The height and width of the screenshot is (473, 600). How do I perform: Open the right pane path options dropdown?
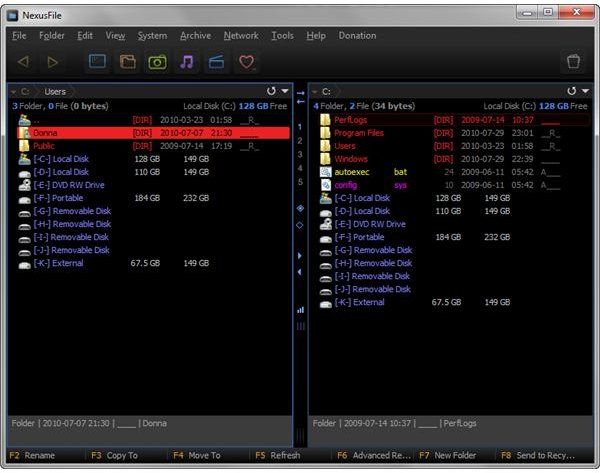(x=585, y=91)
